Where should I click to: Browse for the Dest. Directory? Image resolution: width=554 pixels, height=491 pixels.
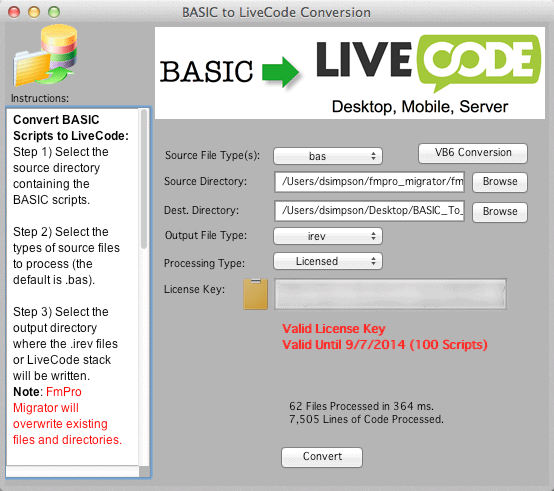(500, 212)
